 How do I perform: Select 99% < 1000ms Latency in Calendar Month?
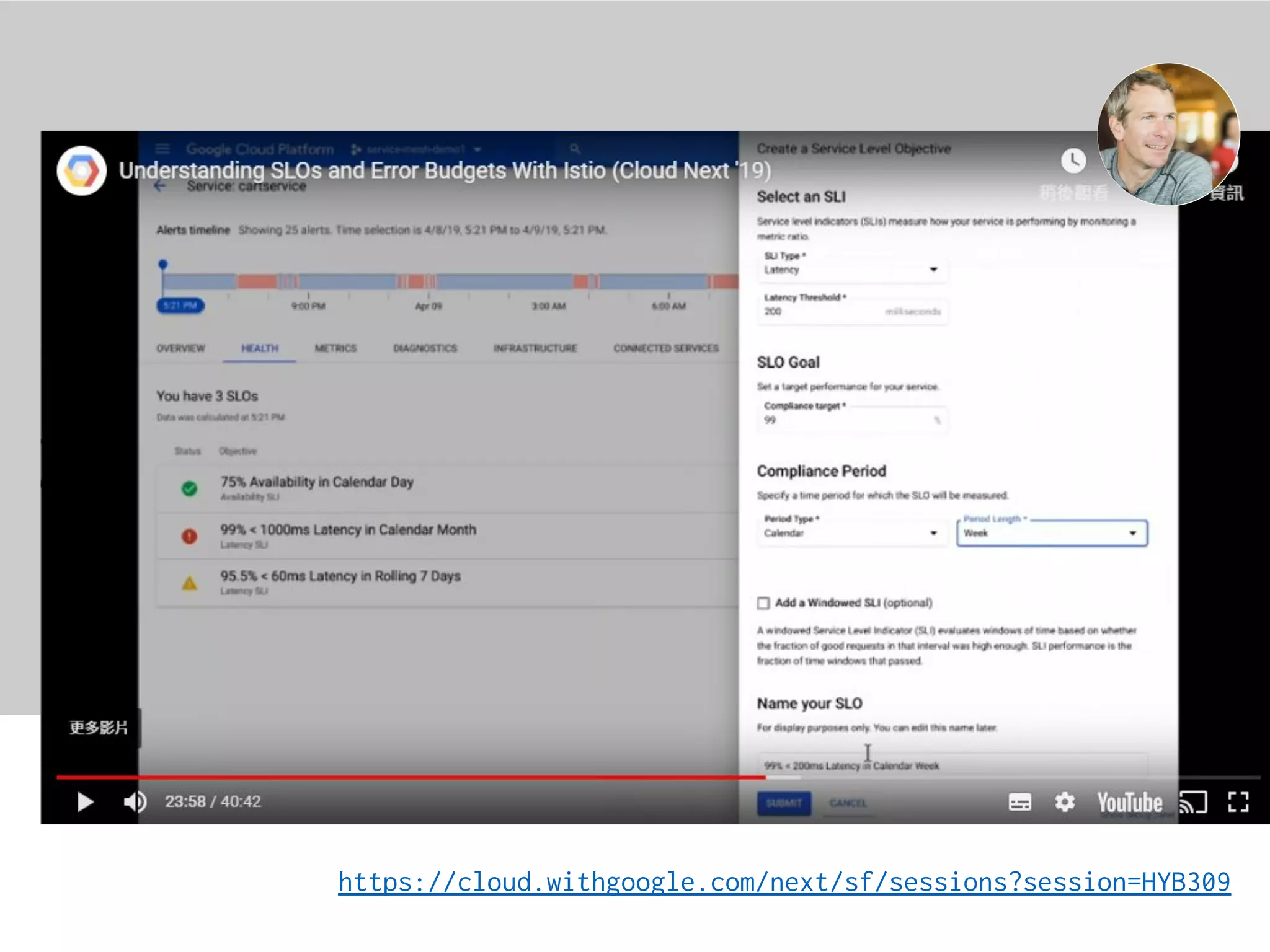[x=446, y=536]
